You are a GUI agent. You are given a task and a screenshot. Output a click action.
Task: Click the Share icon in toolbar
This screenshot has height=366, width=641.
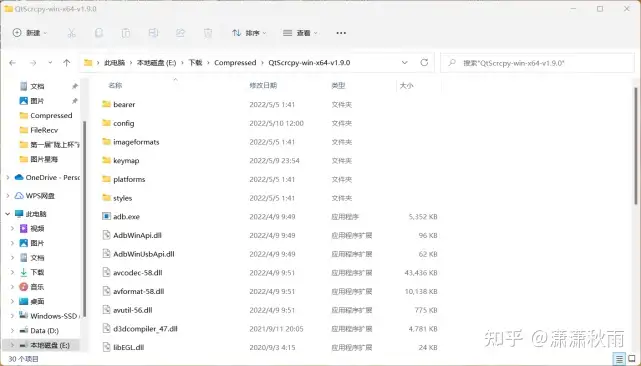pos(180,33)
